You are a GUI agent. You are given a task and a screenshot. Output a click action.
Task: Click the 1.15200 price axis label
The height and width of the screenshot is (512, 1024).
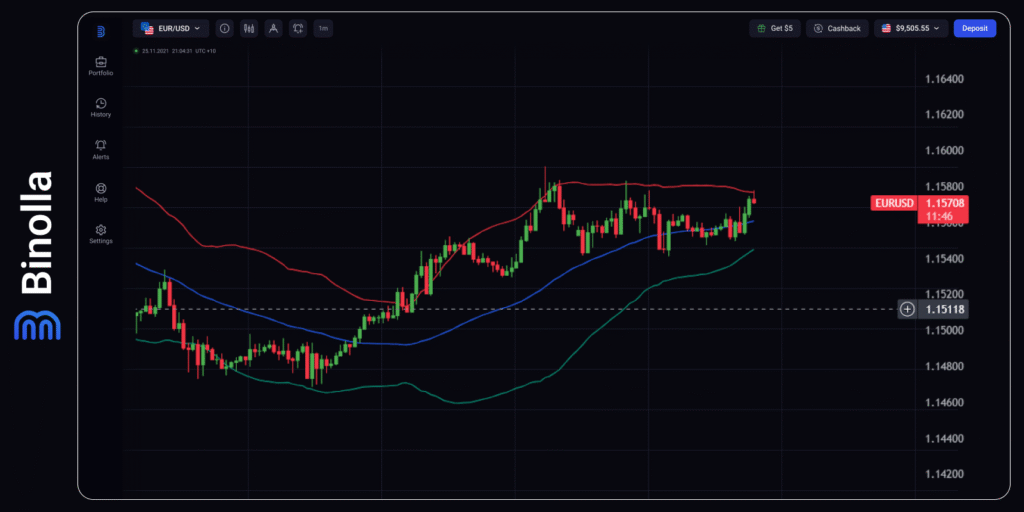click(944, 295)
